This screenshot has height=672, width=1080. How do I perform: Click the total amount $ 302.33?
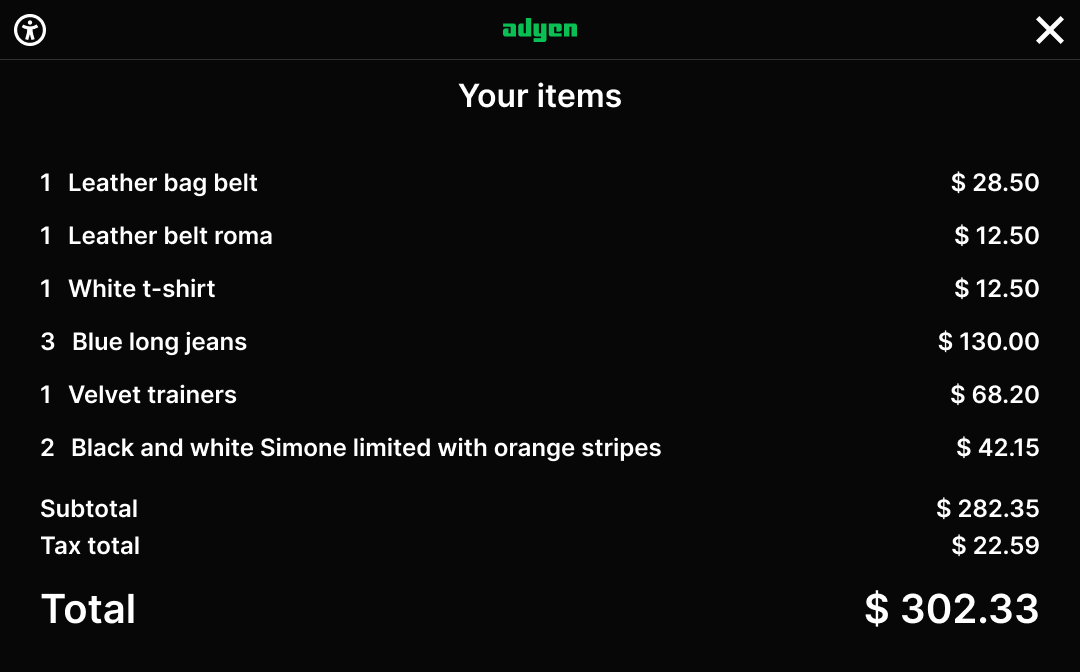951,609
